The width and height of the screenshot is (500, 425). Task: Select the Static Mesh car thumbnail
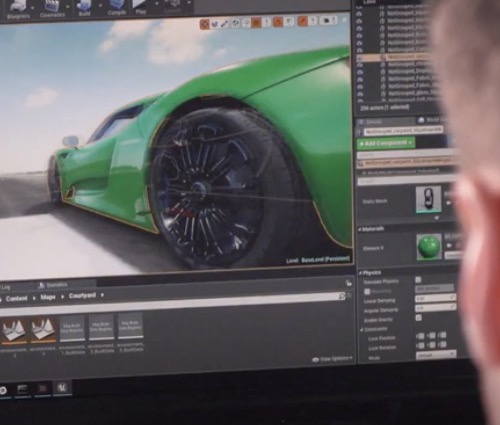(x=429, y=199)
